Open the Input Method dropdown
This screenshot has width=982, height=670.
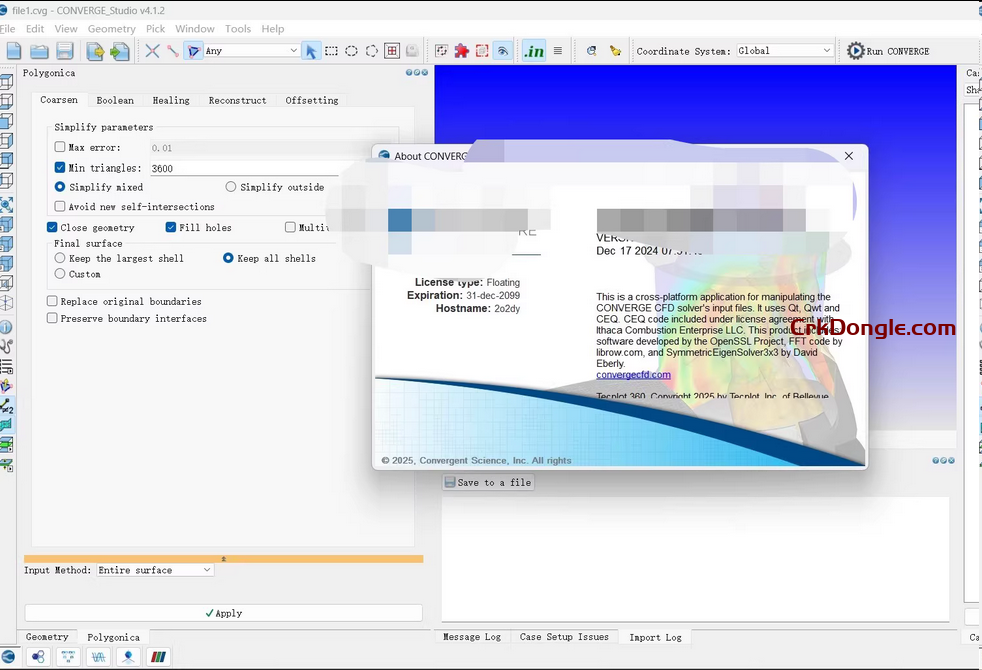click(x=154, y=569)
